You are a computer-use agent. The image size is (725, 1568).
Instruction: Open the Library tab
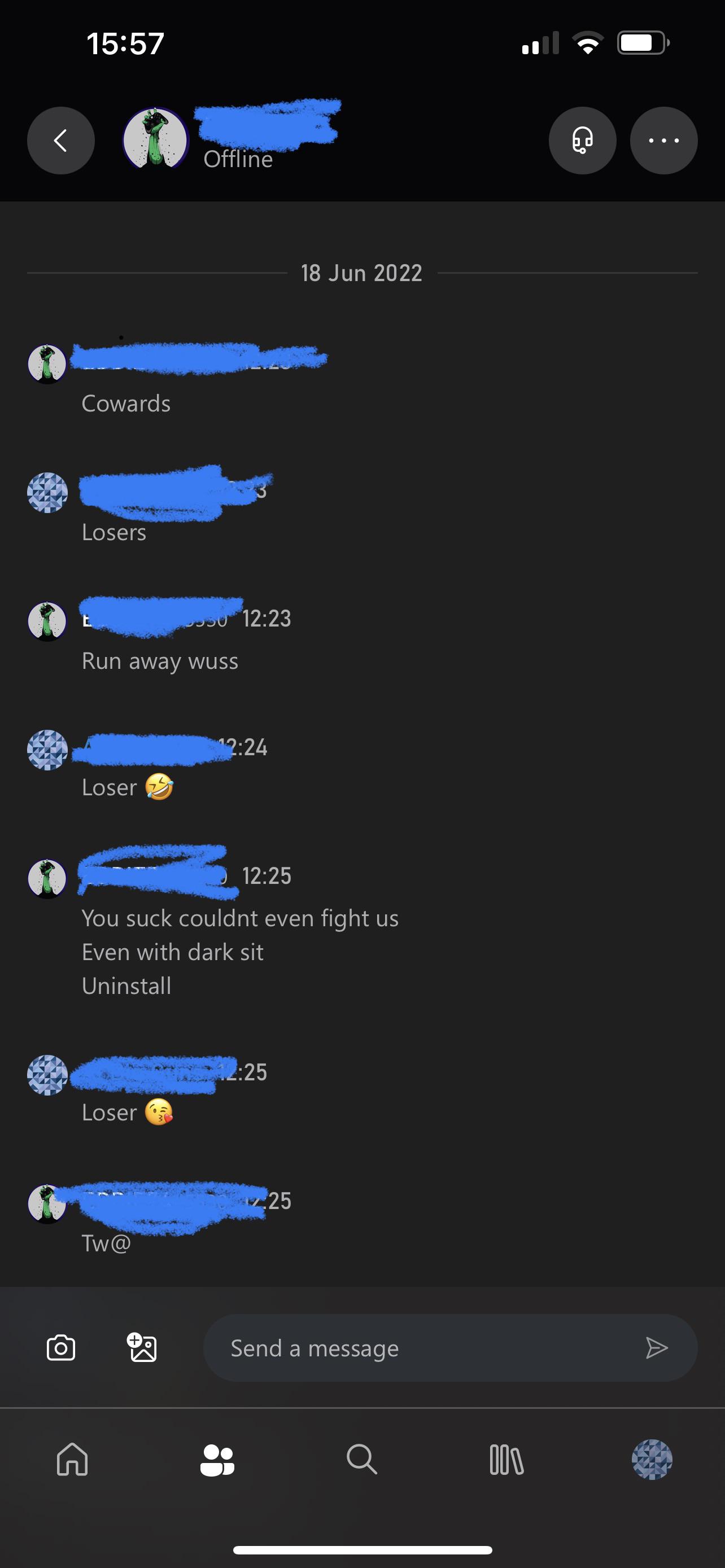[506, 1460]
